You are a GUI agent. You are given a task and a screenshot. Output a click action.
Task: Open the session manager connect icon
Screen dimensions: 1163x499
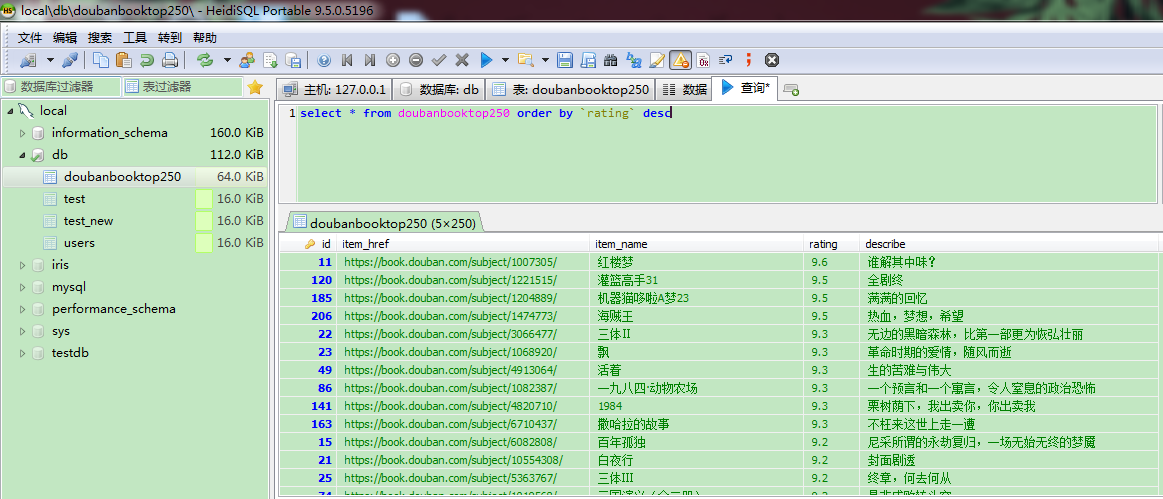click(27, 60)
